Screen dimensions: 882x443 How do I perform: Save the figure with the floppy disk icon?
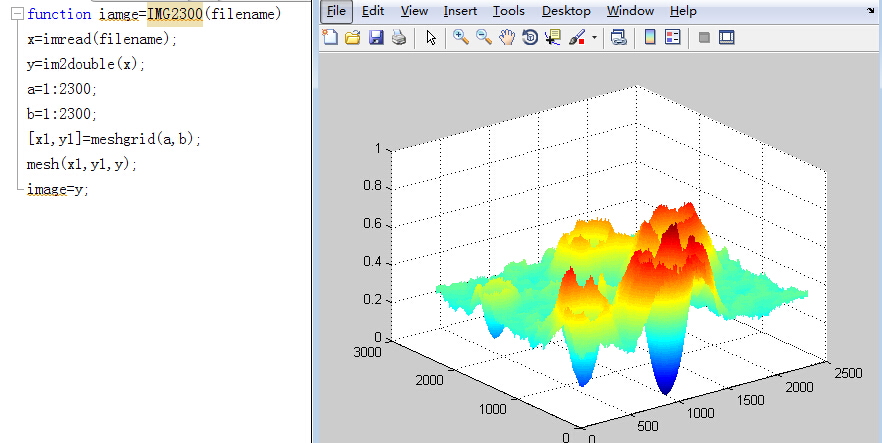coord(376,38)
